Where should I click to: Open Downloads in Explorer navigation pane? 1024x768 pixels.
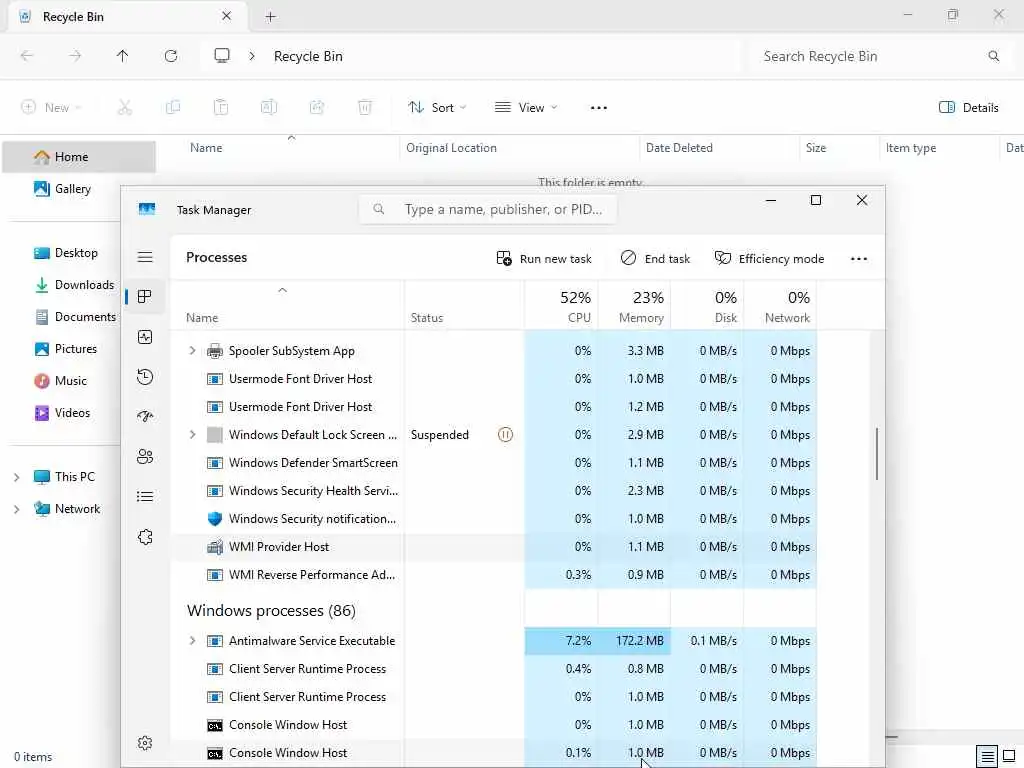[x=74, y=285]
